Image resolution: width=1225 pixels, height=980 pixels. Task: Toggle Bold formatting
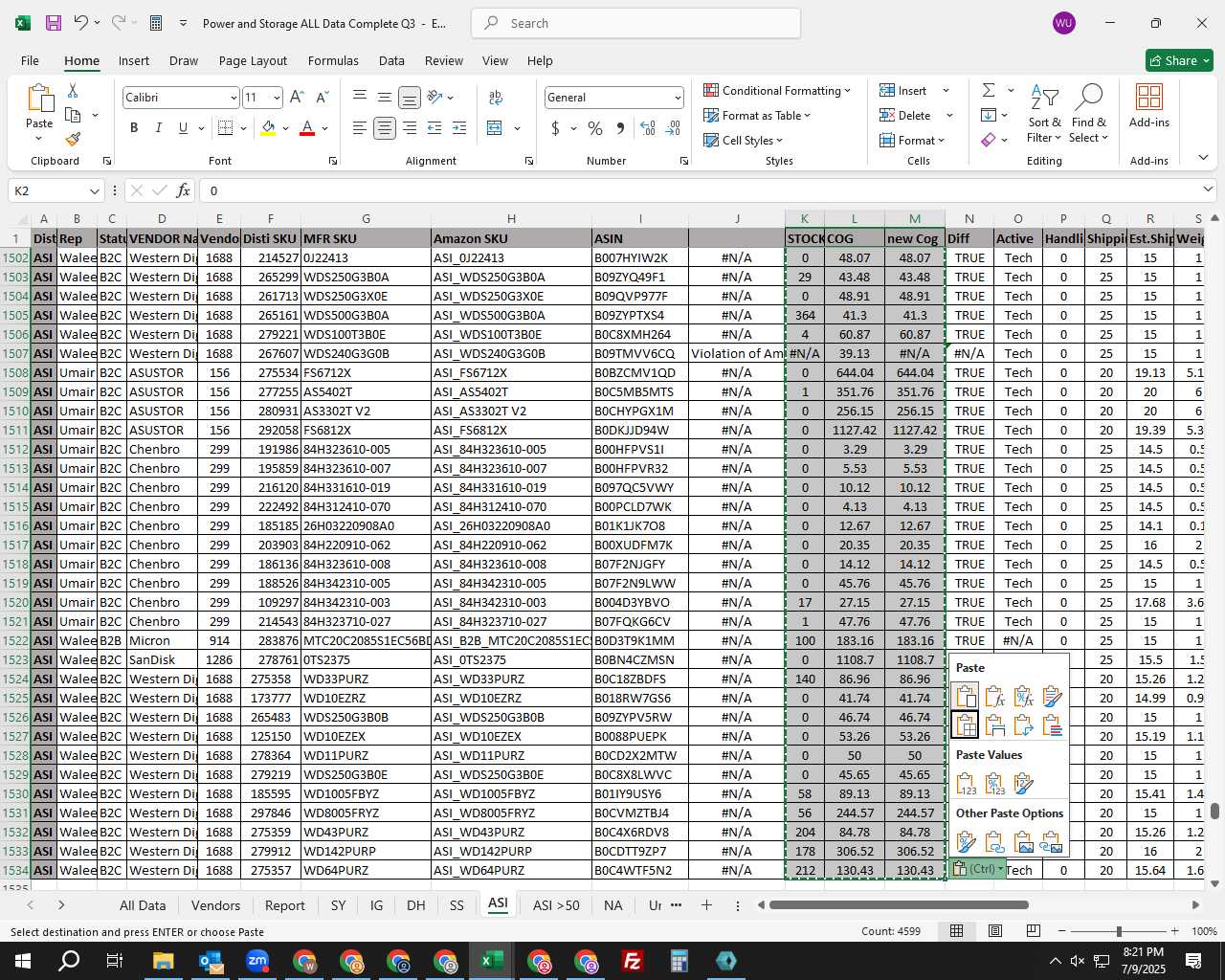pyautogui.click(x=134, y=128)
